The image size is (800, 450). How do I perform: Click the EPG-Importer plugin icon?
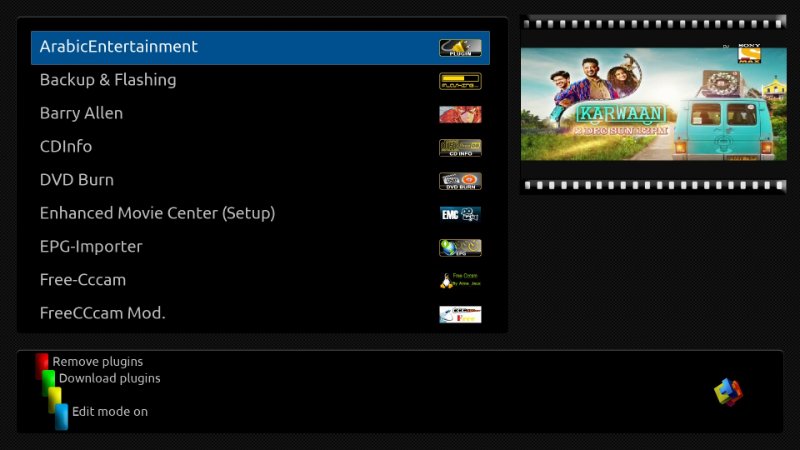coord(460,247)
